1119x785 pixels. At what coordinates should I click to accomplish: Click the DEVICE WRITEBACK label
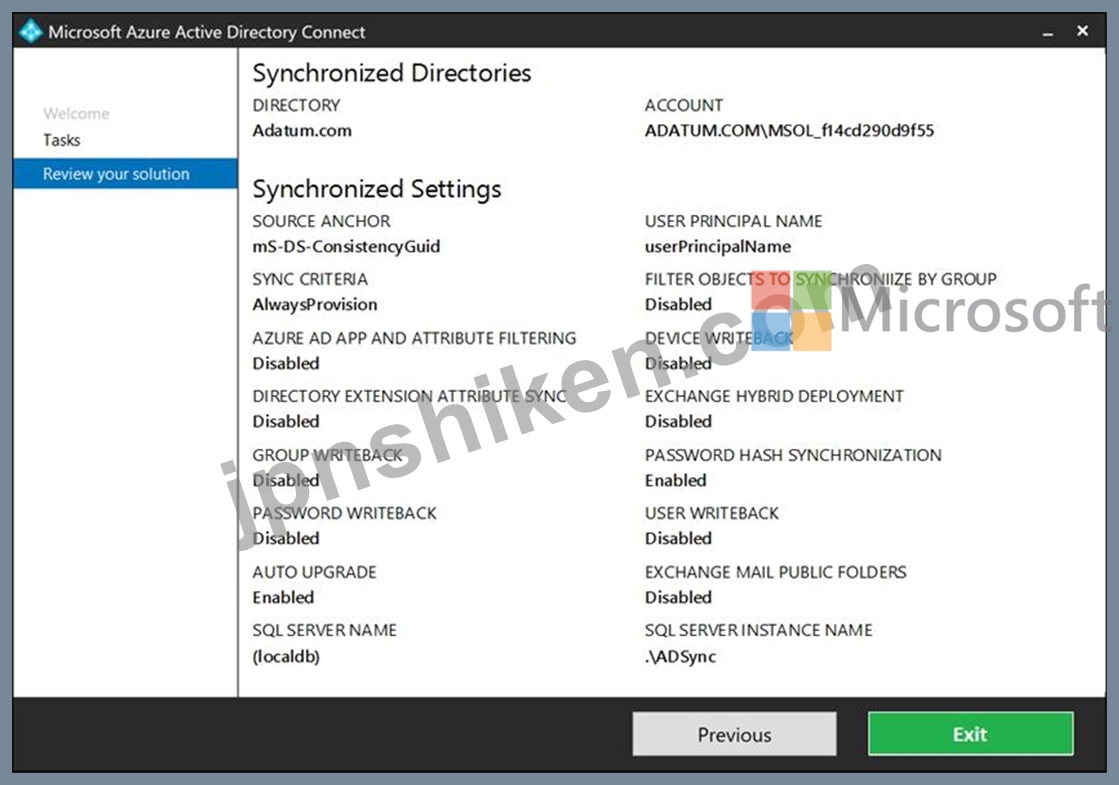pyautogui.click(x=719, y=338)
